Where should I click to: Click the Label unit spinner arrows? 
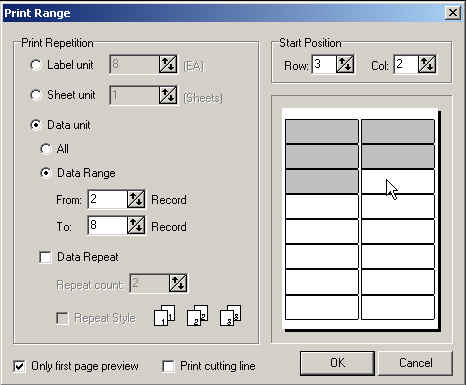click(x=168, y=64)
